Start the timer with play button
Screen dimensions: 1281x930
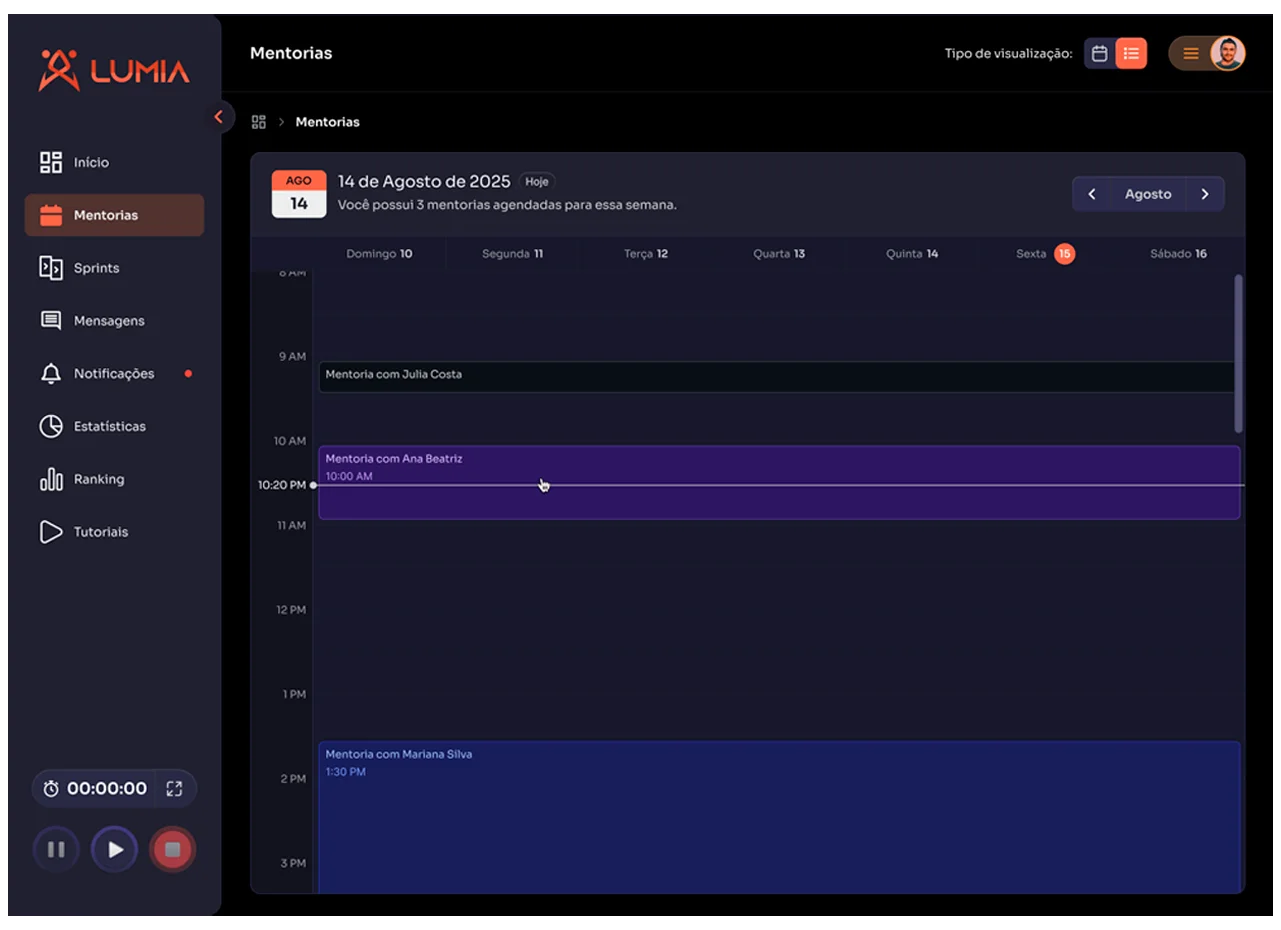point(115,850)
